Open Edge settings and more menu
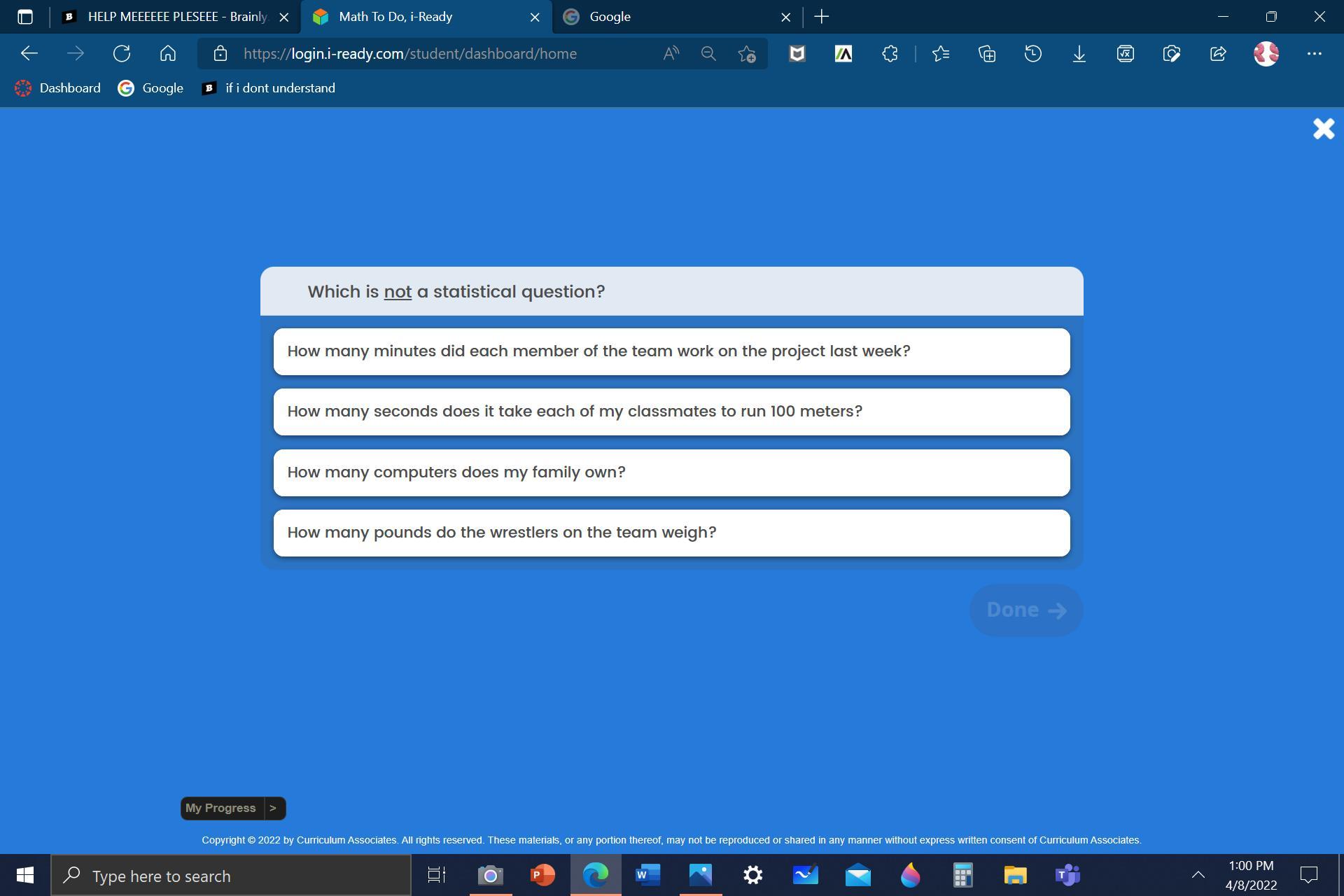1344x896 pixels. [1314, 54]
